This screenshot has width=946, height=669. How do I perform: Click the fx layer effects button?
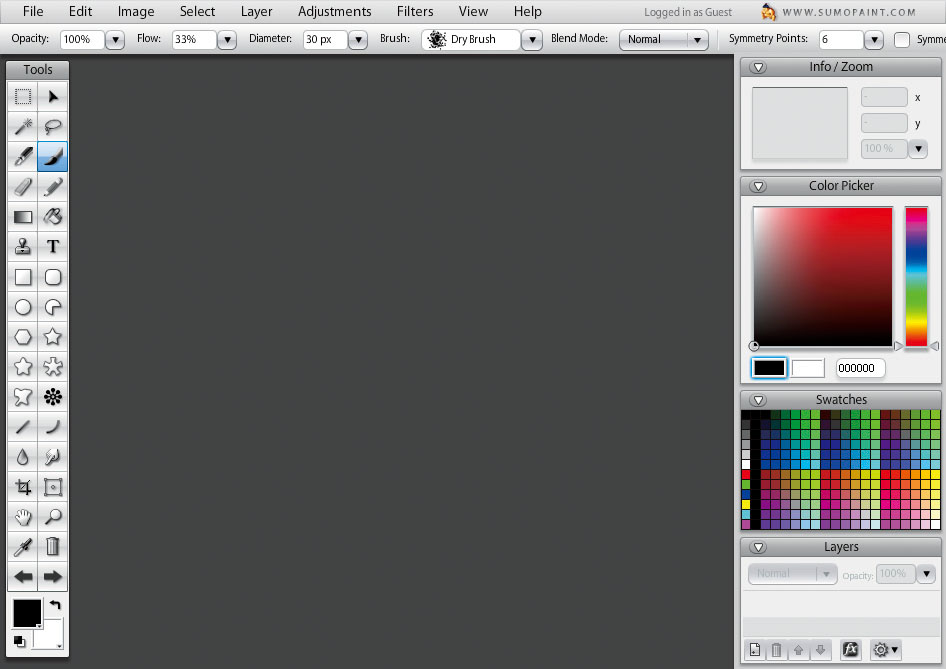point(850,650)
